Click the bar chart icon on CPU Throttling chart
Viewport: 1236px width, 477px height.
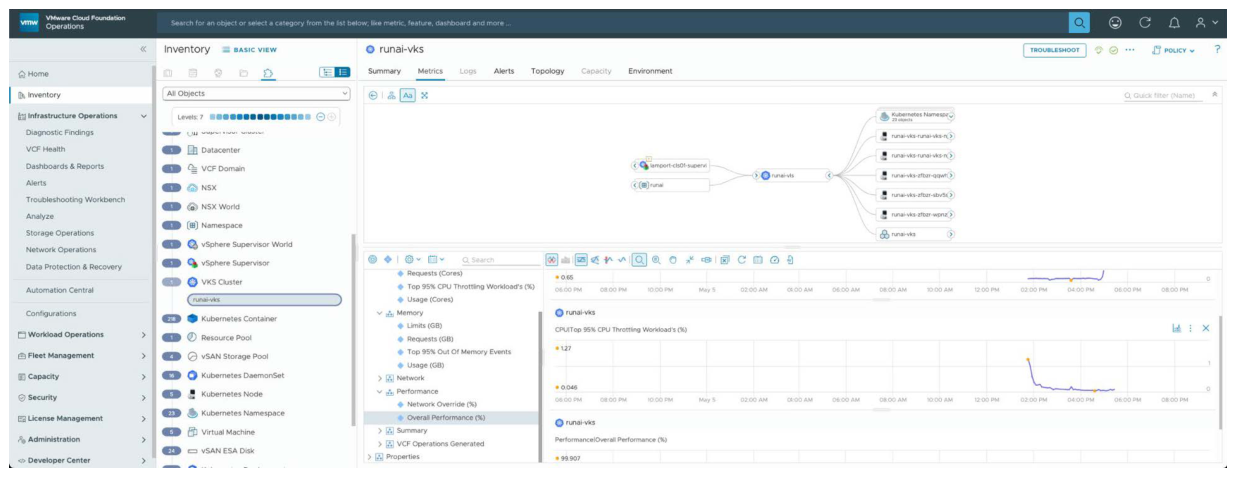click(1176, 328)
